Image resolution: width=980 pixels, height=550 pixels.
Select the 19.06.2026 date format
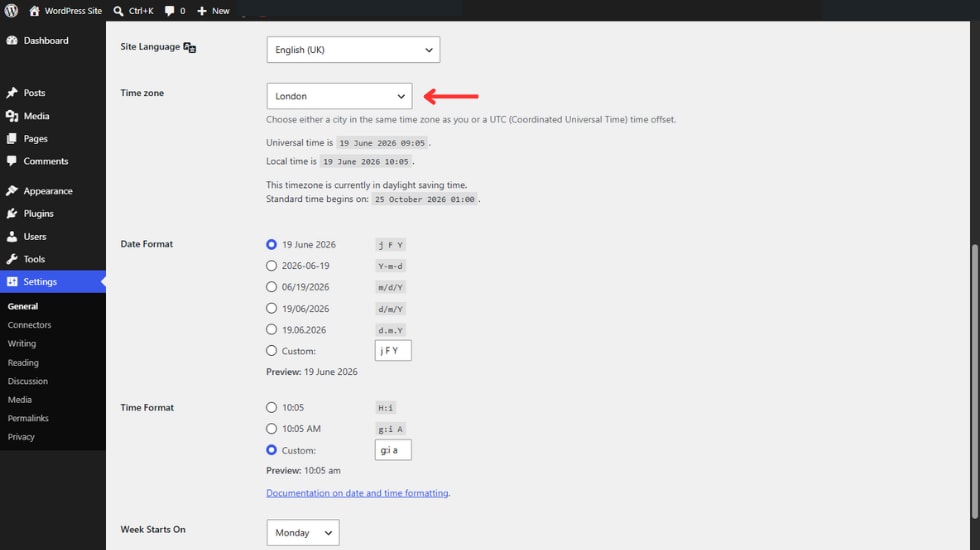pyautogui.click(x=271, y=329)
